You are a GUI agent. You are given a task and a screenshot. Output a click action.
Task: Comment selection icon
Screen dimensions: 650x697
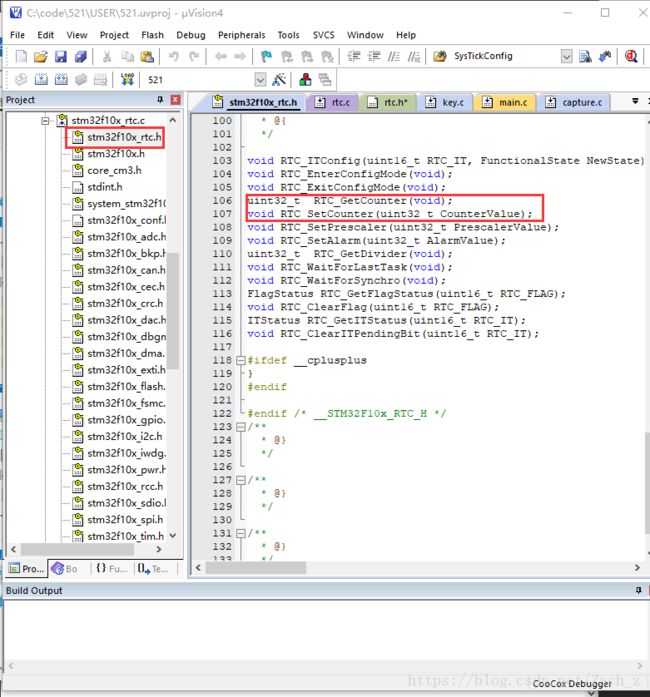[x=394, y=56]
